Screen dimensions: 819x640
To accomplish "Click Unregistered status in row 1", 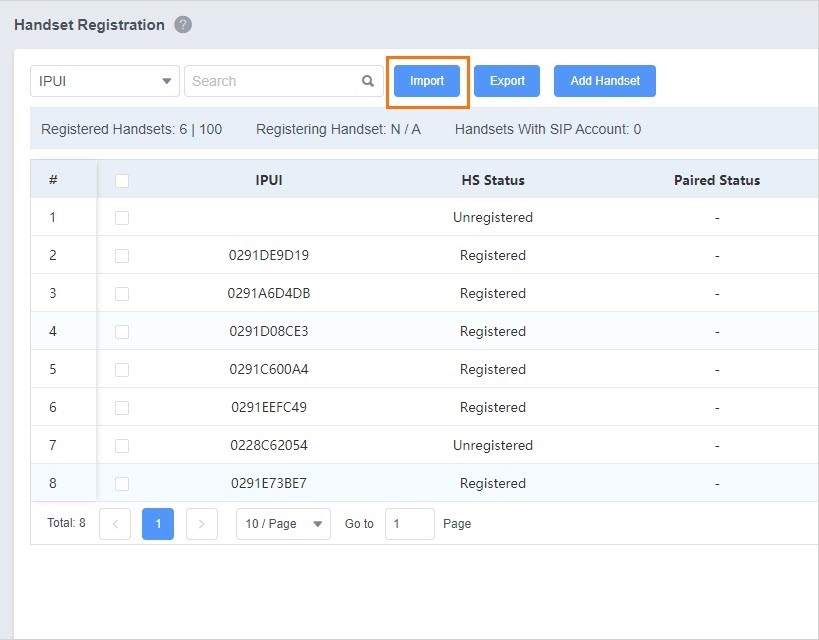I will pos(493,217).
